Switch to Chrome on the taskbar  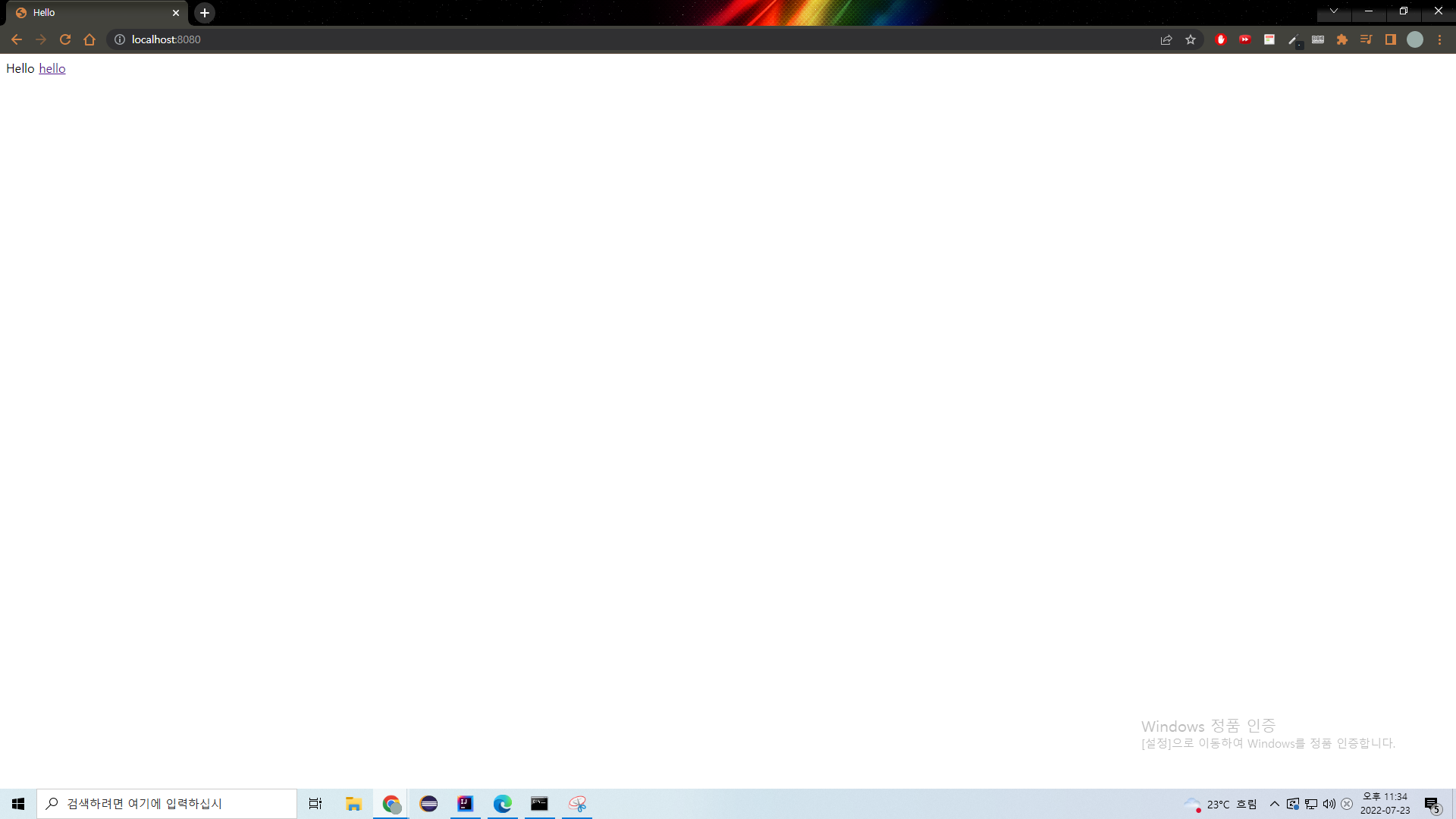pos(391,804)
